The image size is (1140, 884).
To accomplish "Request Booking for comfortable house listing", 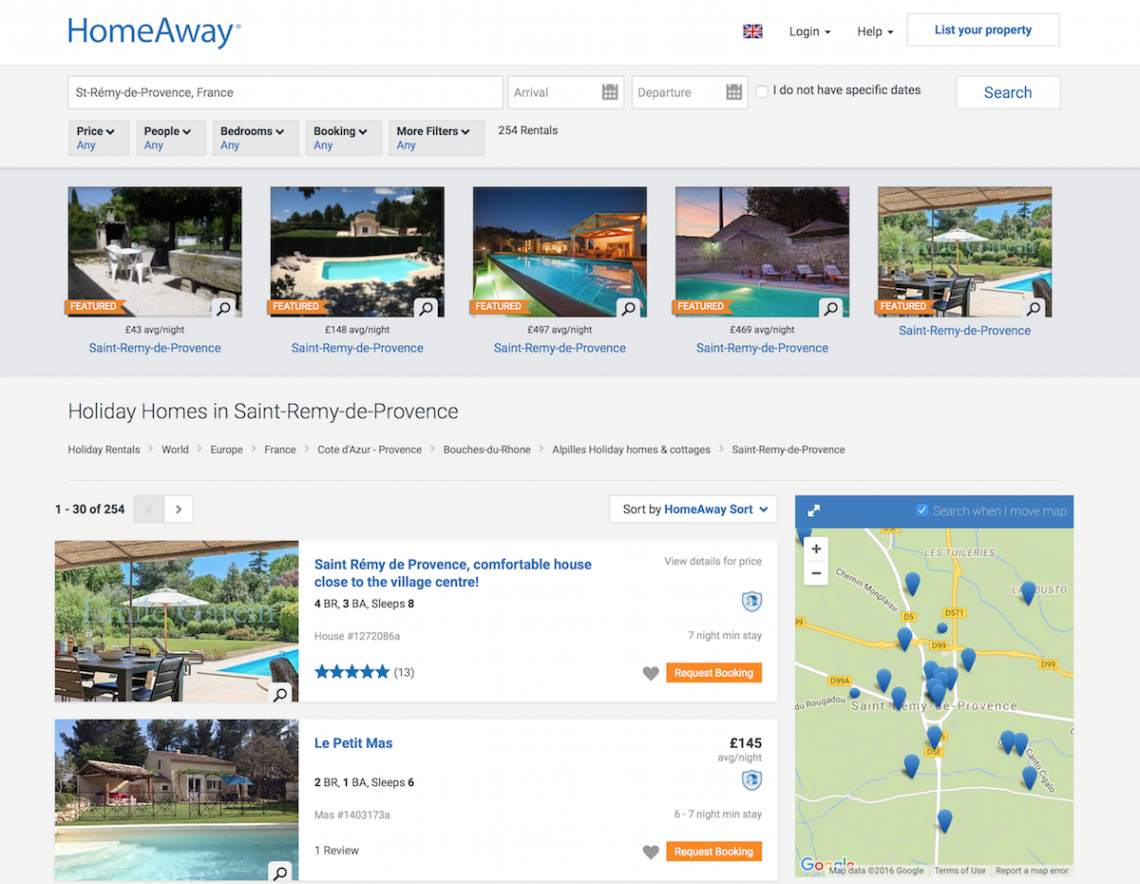I will (x=714, y=673).
